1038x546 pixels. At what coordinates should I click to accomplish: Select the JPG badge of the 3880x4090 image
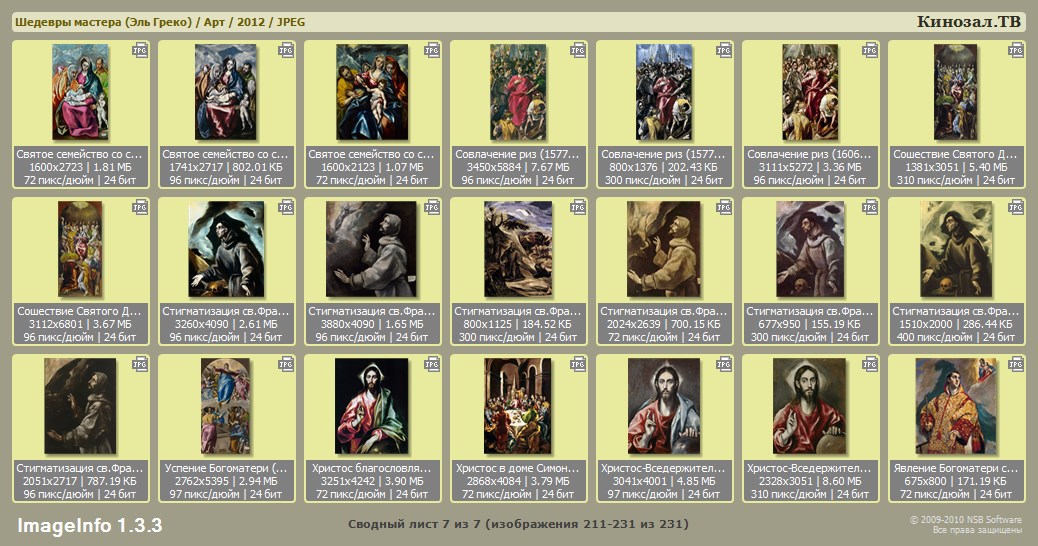432,208
